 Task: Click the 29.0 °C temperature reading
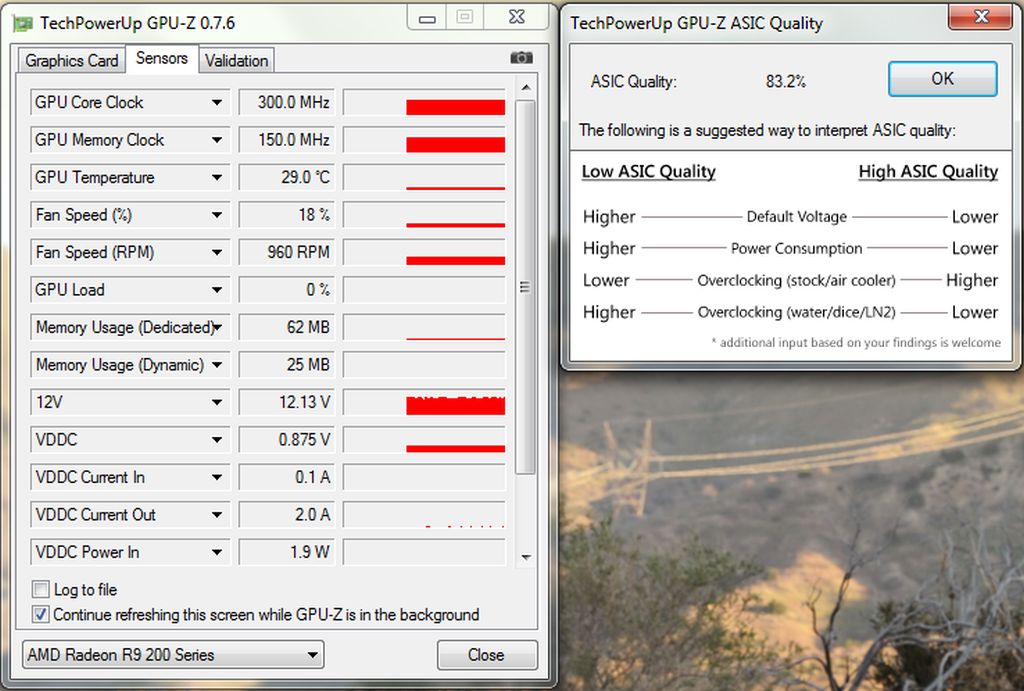pos(287,178)
